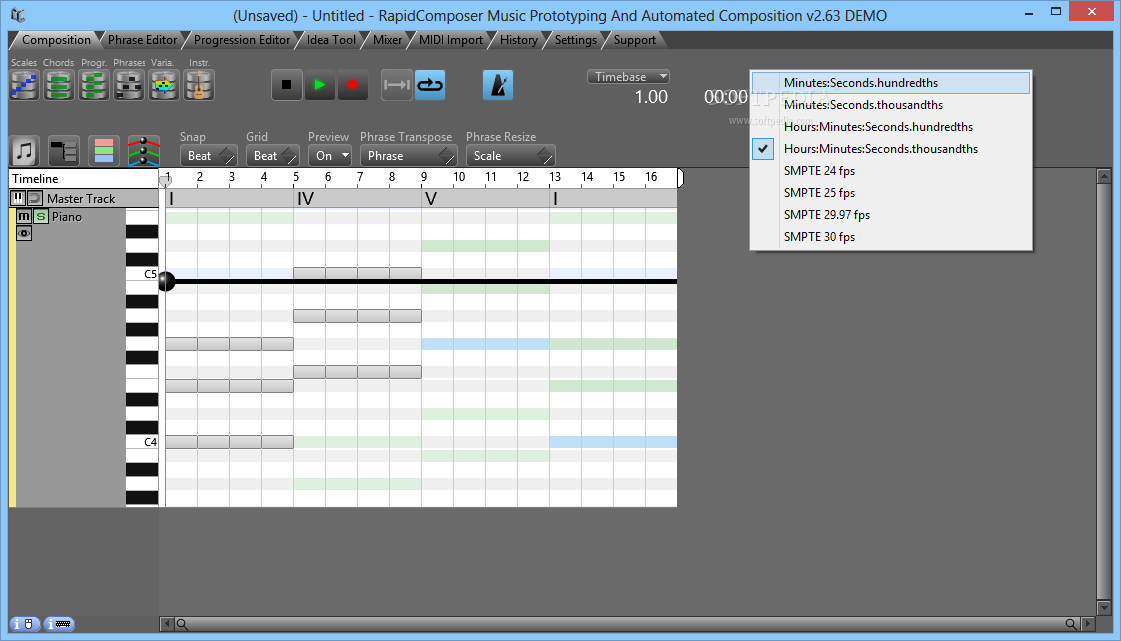Switch to the History tab
The image size is (1121, 641).
coord(518,40)
